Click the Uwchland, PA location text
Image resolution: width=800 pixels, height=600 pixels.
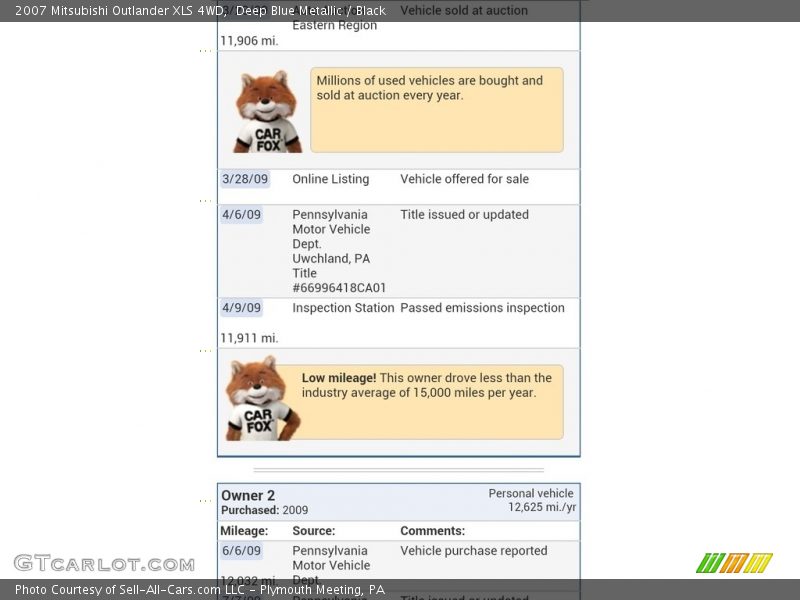pyautogui.click(x=331, y=259)
